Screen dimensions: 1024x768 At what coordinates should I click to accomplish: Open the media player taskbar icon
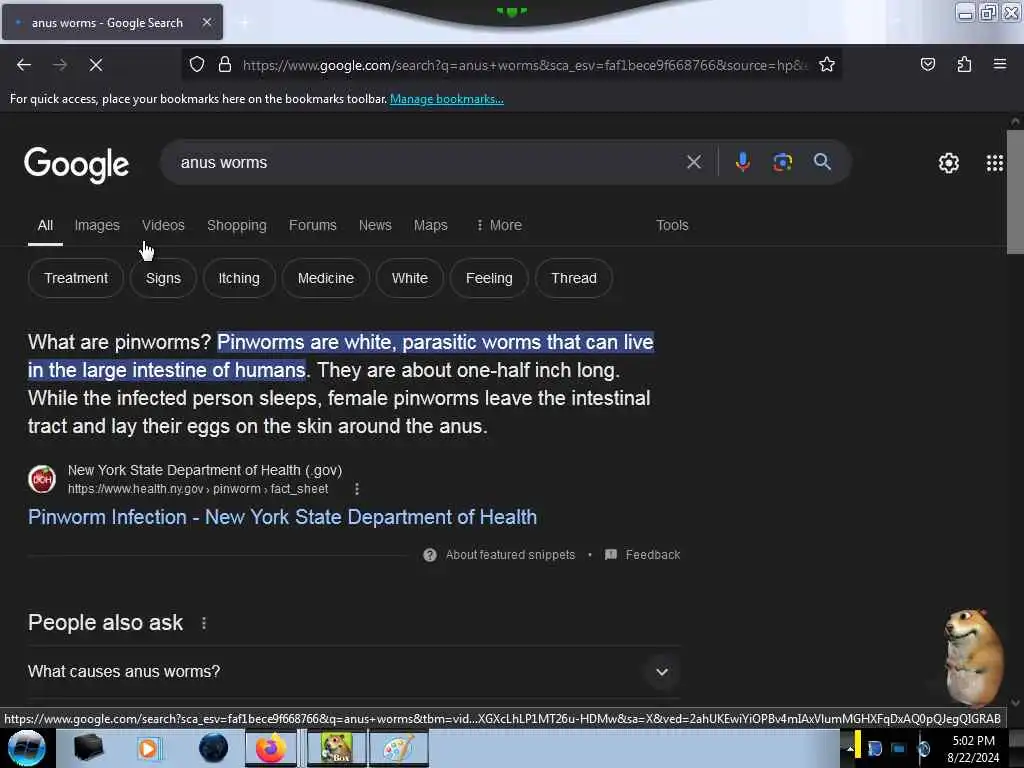149,748
